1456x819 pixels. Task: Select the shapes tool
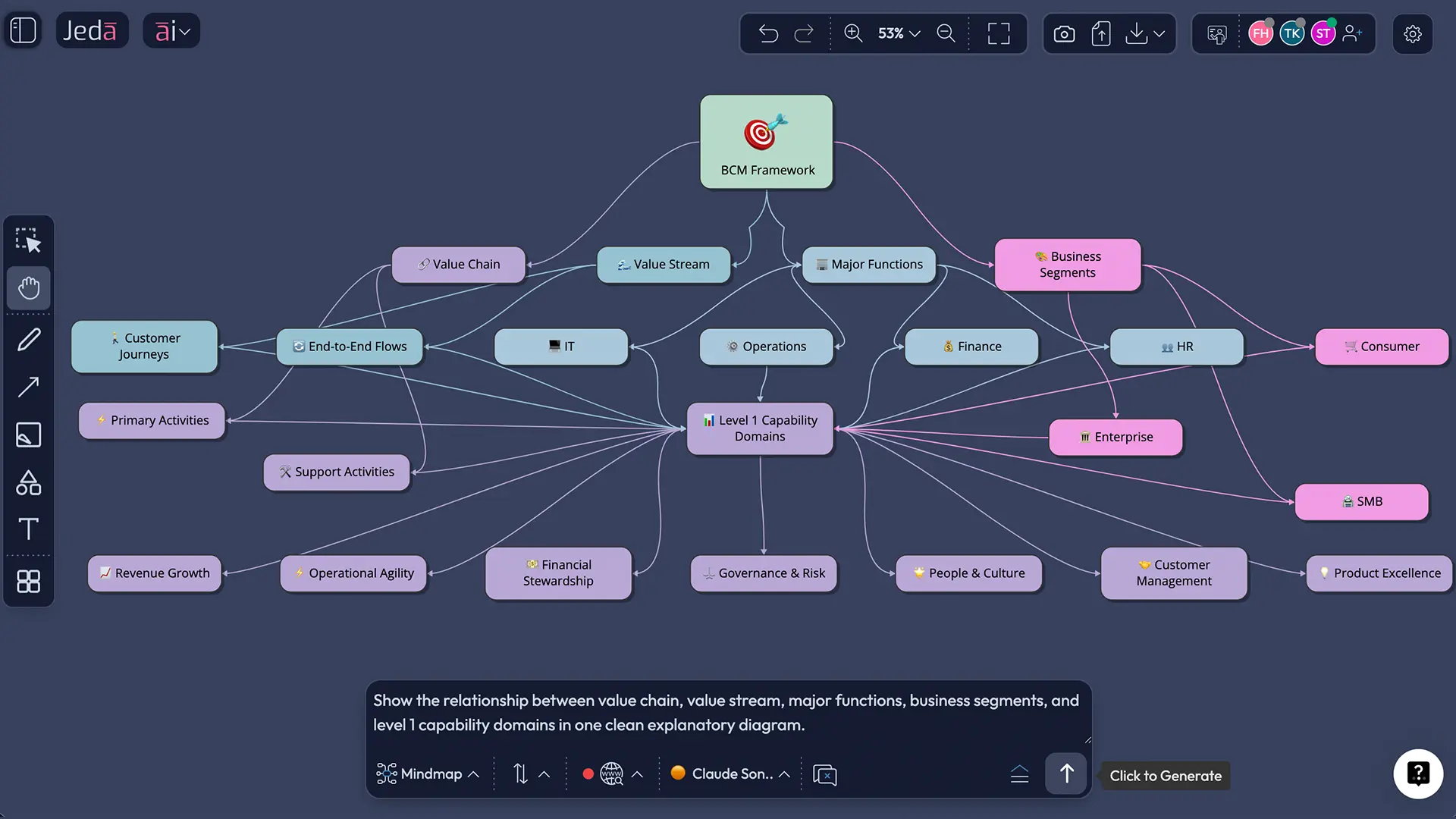click(x=28, y=483)
